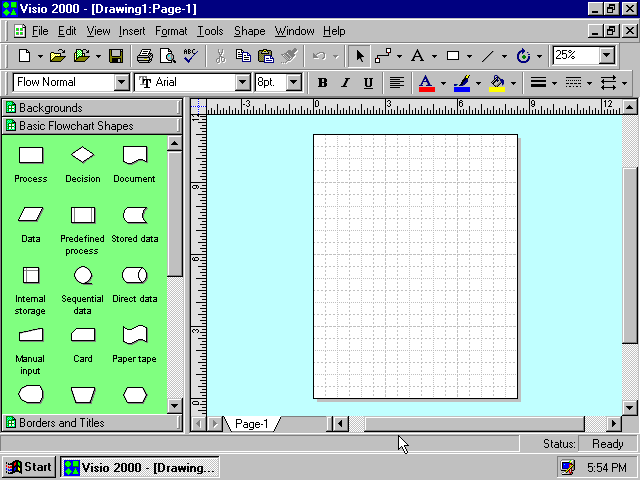
Task: Toggle Italic formatting
Action: coord(345,83)
